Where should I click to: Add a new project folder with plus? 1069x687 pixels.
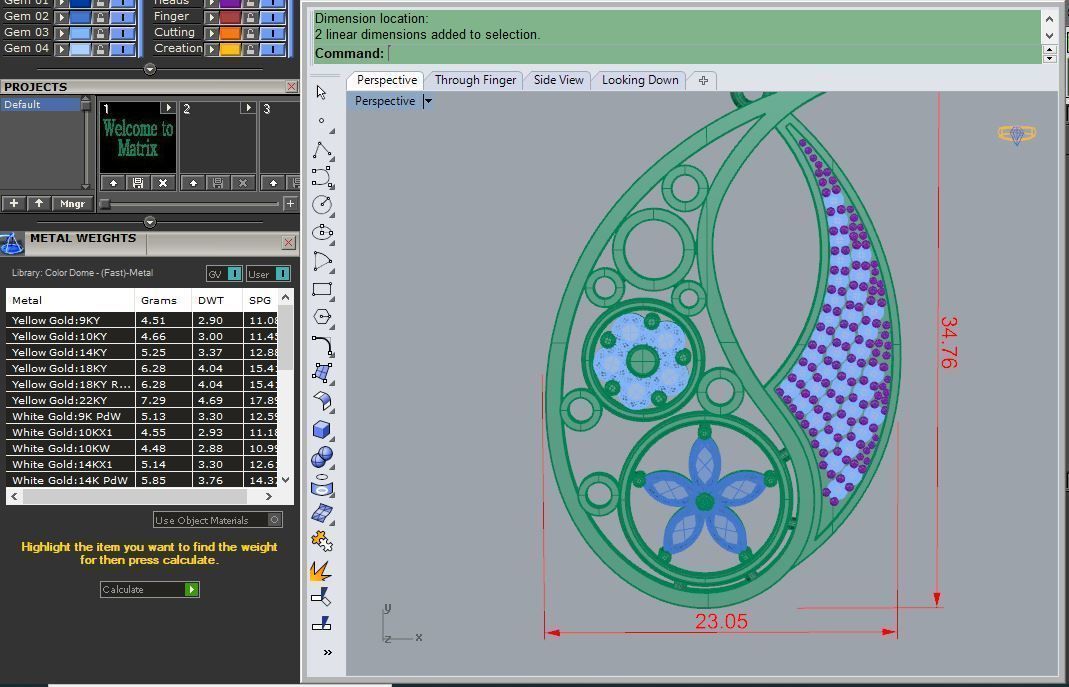point(14,204)
